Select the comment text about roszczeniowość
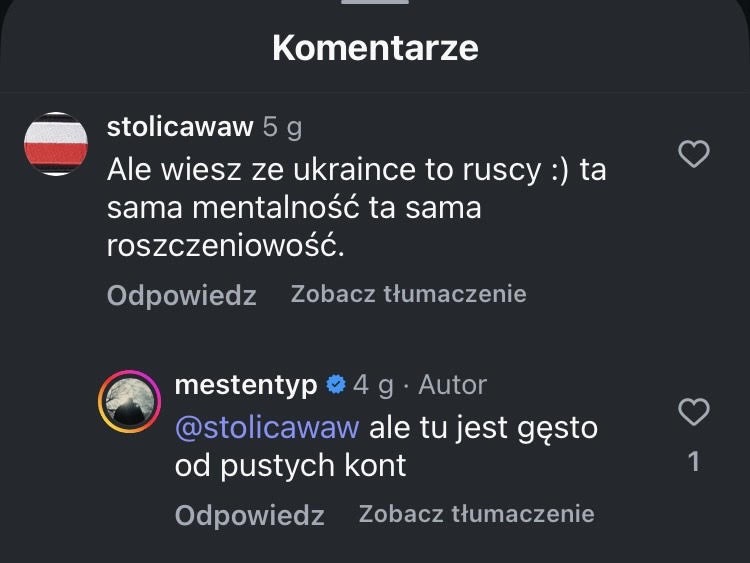 point(356,208)
